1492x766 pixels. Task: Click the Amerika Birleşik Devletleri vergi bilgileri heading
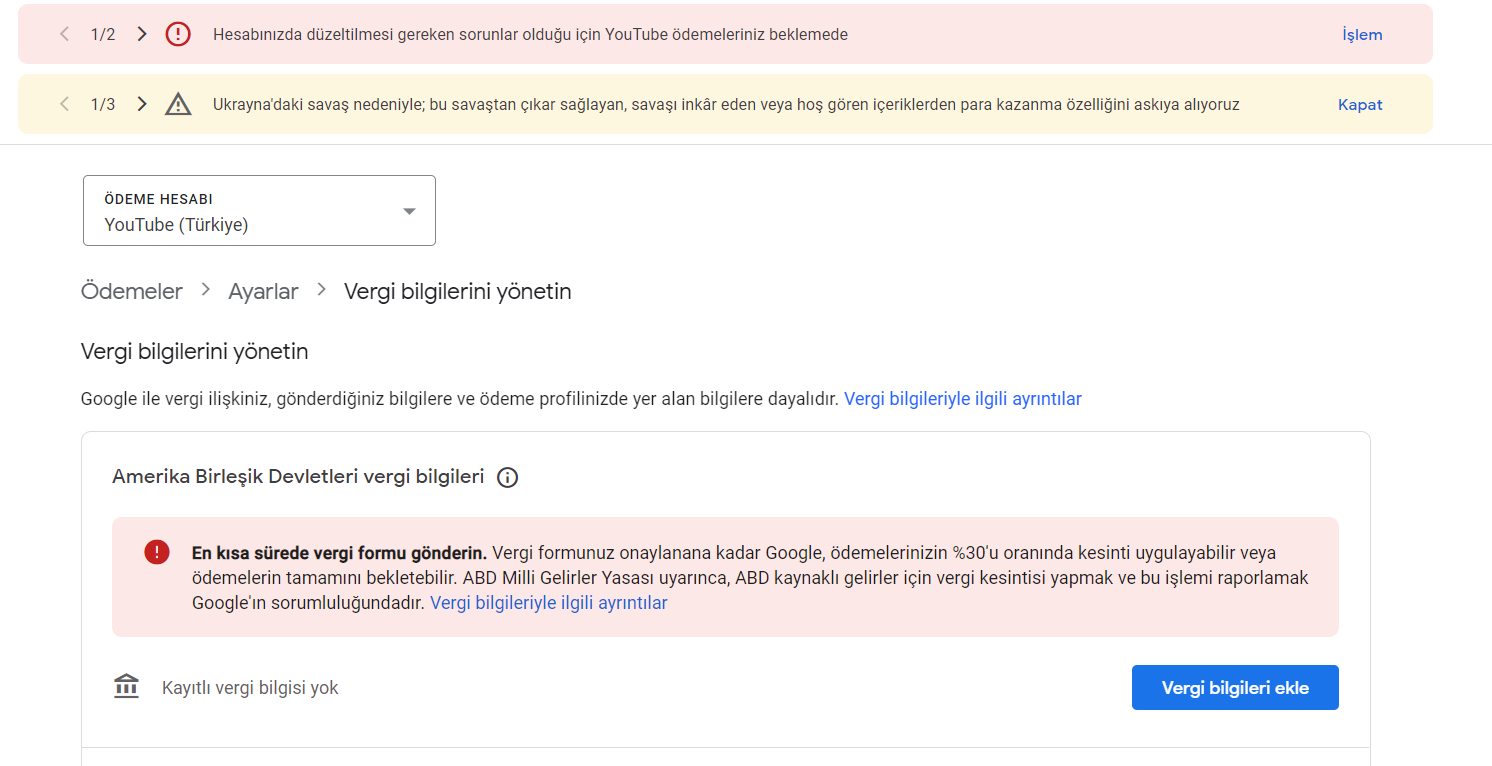point(298,476)
